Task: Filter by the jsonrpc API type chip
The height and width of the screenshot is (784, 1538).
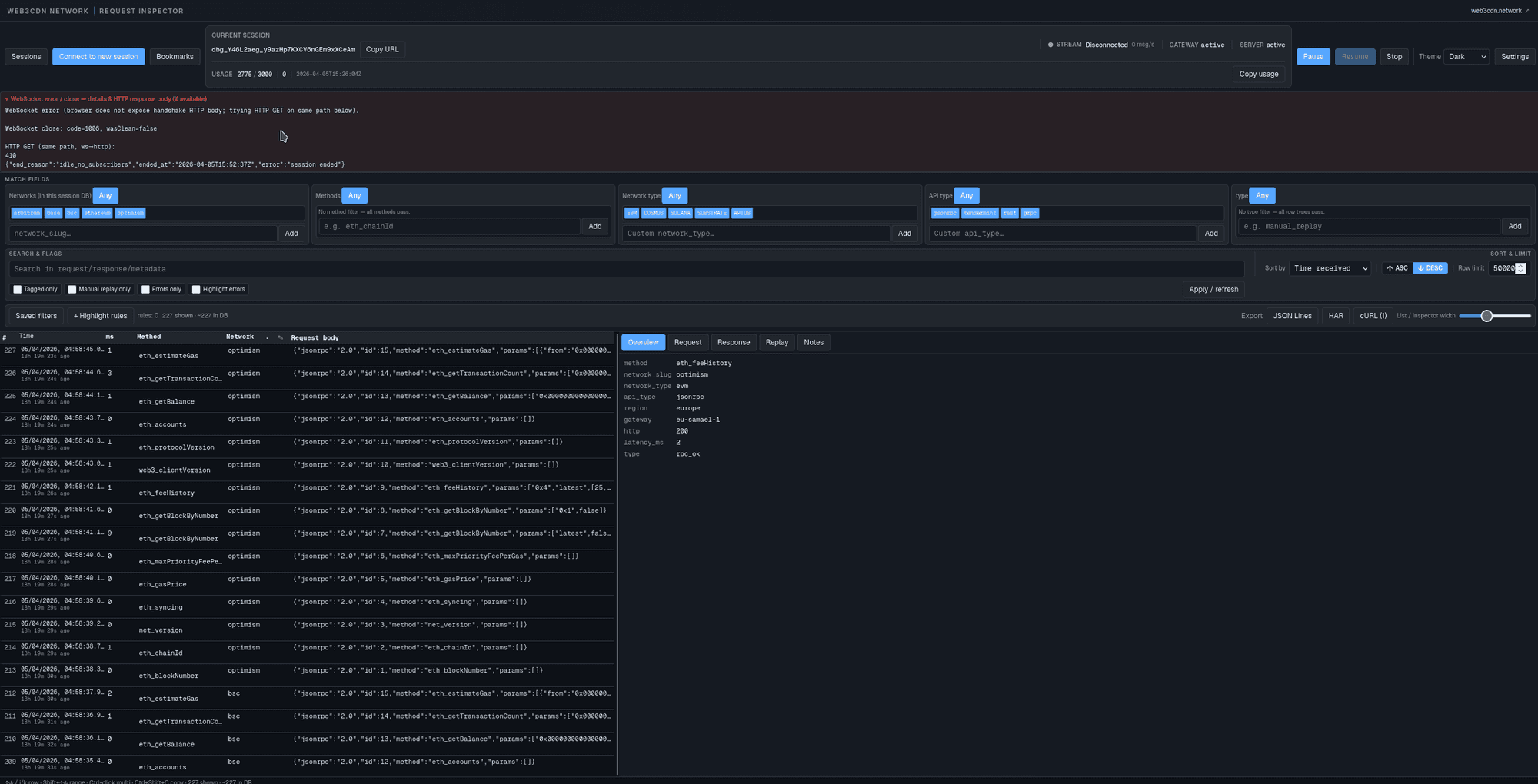Action: pos(944,213)
